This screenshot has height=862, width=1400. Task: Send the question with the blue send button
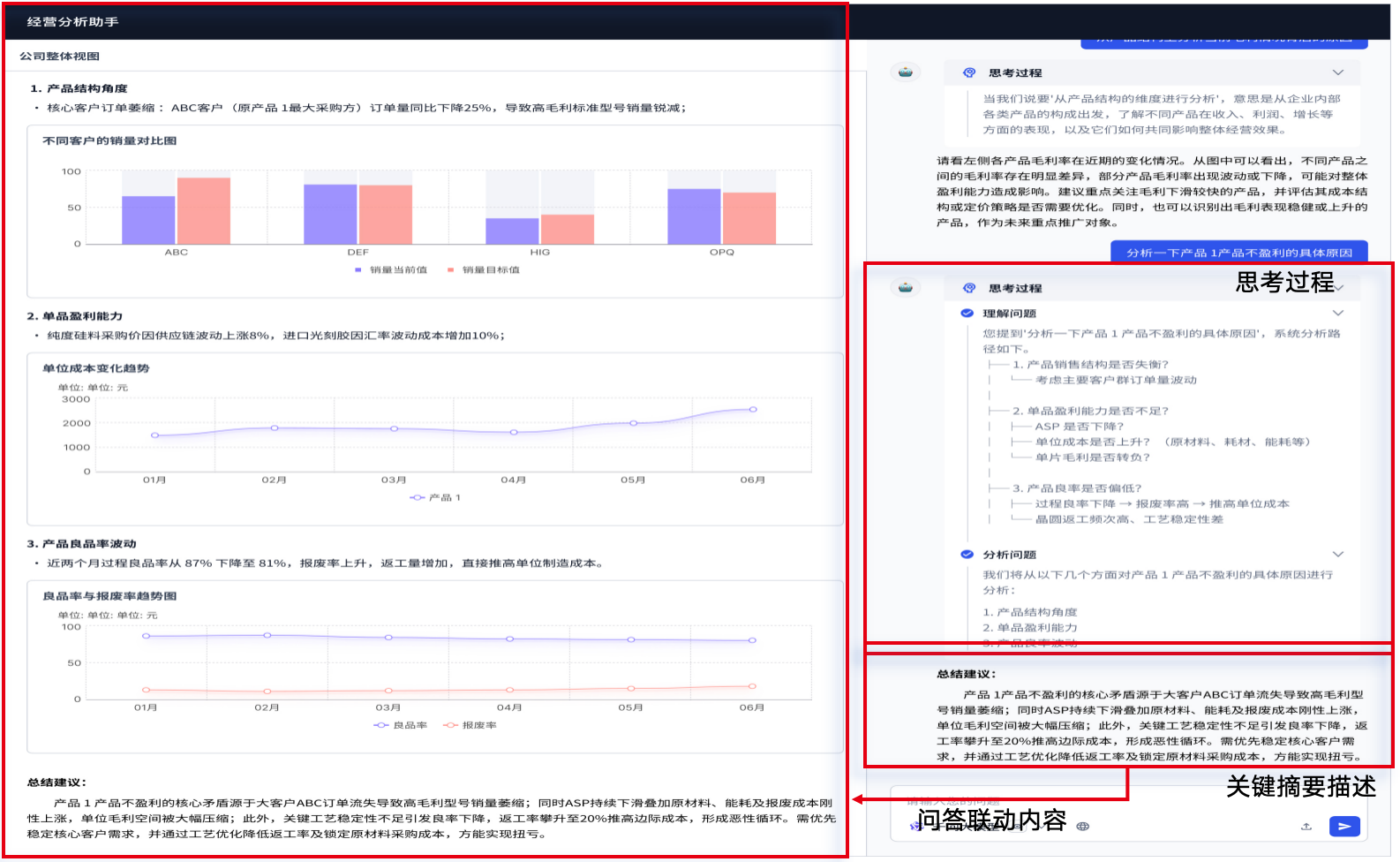pyautogui.click(x=1344, y=827)
